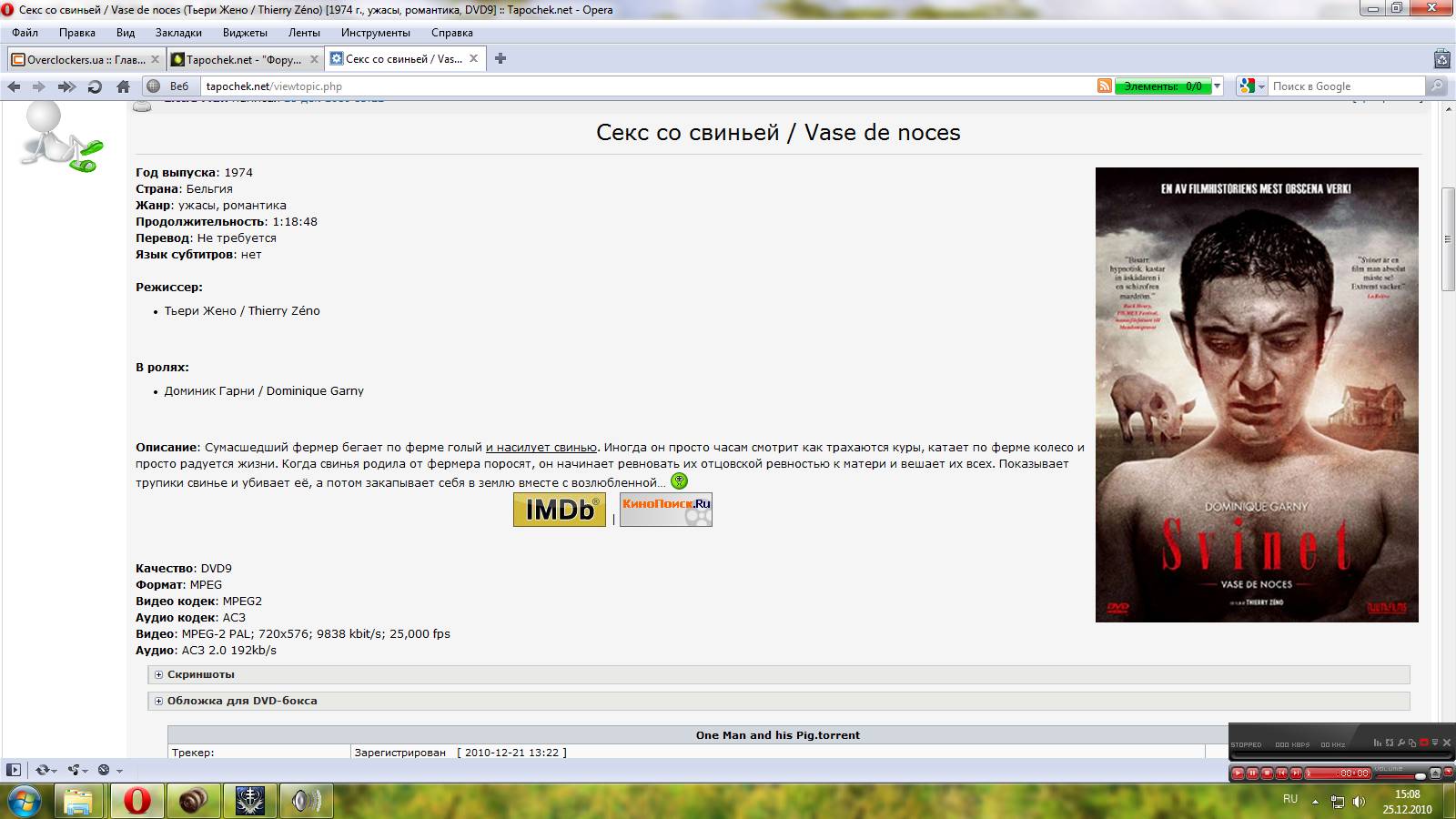Open the Google search engine dropdown
Image resolution: width=1456 pixels, height=819 pixels.
coord(1252,86)
